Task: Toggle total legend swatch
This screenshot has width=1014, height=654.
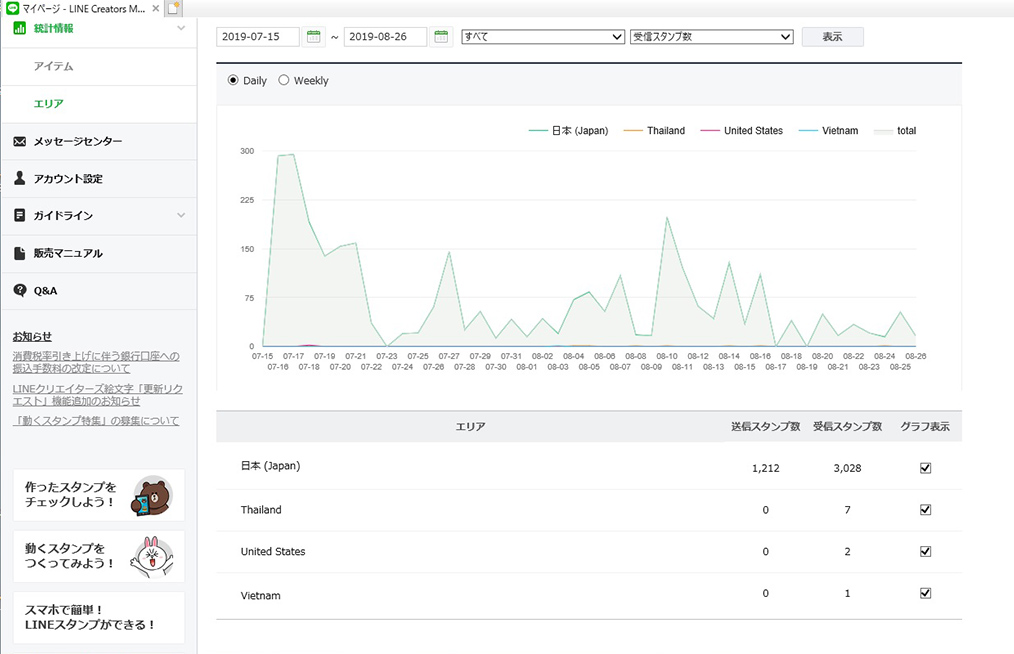Action: click(883, 131)
